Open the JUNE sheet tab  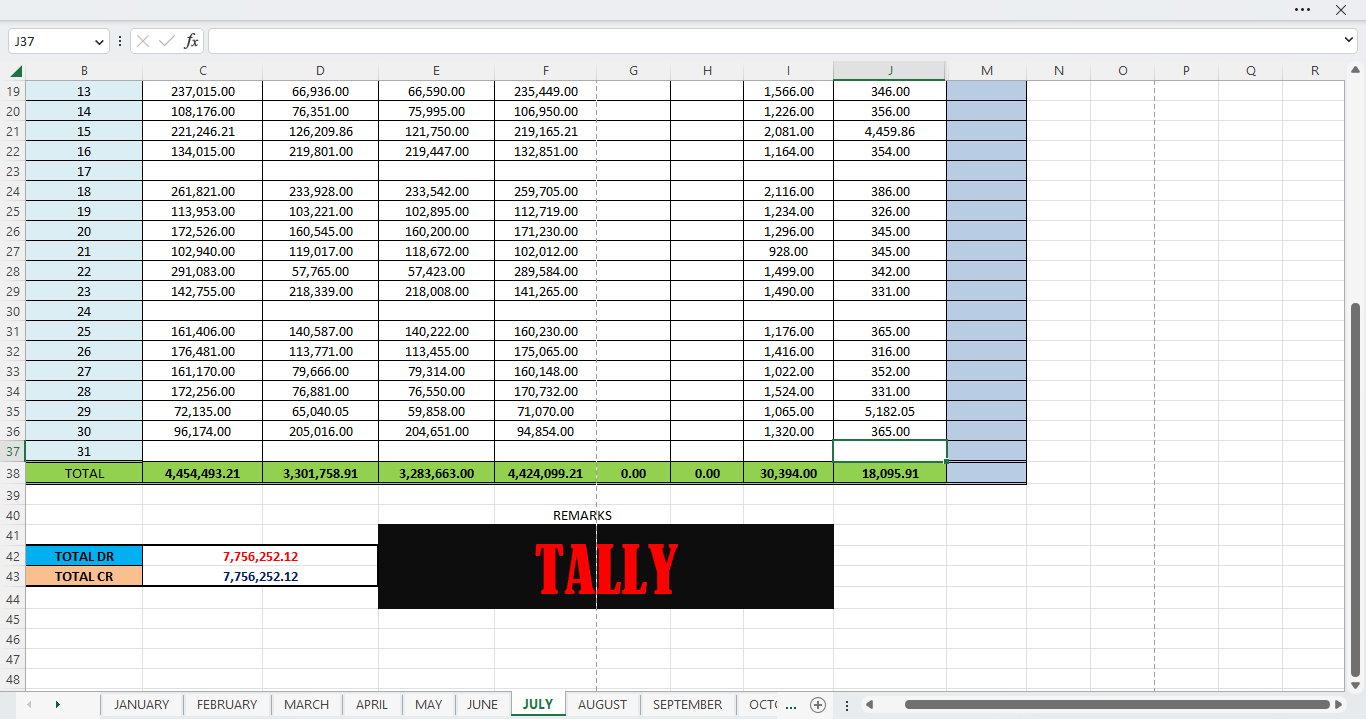[x=482, y=705]
